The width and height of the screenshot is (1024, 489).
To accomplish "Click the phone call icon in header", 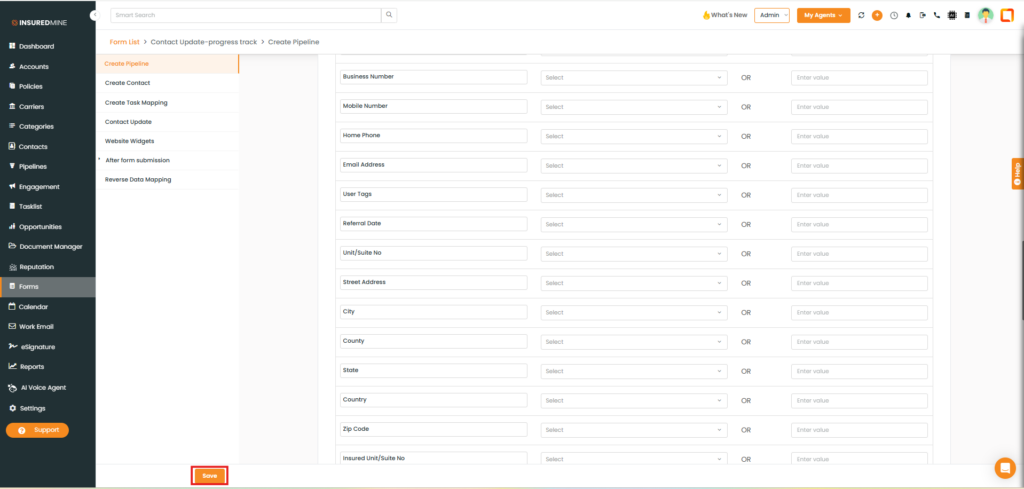I will 936,15.
